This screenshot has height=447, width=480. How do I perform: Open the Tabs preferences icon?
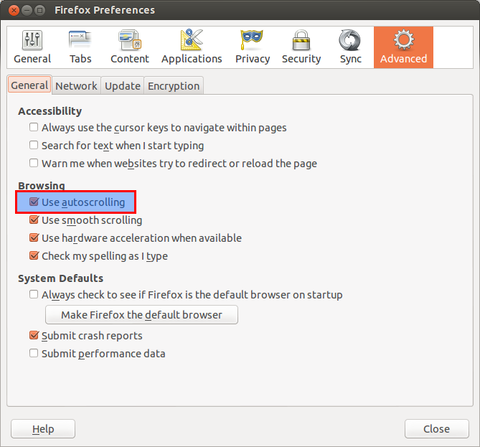point(80,40)
